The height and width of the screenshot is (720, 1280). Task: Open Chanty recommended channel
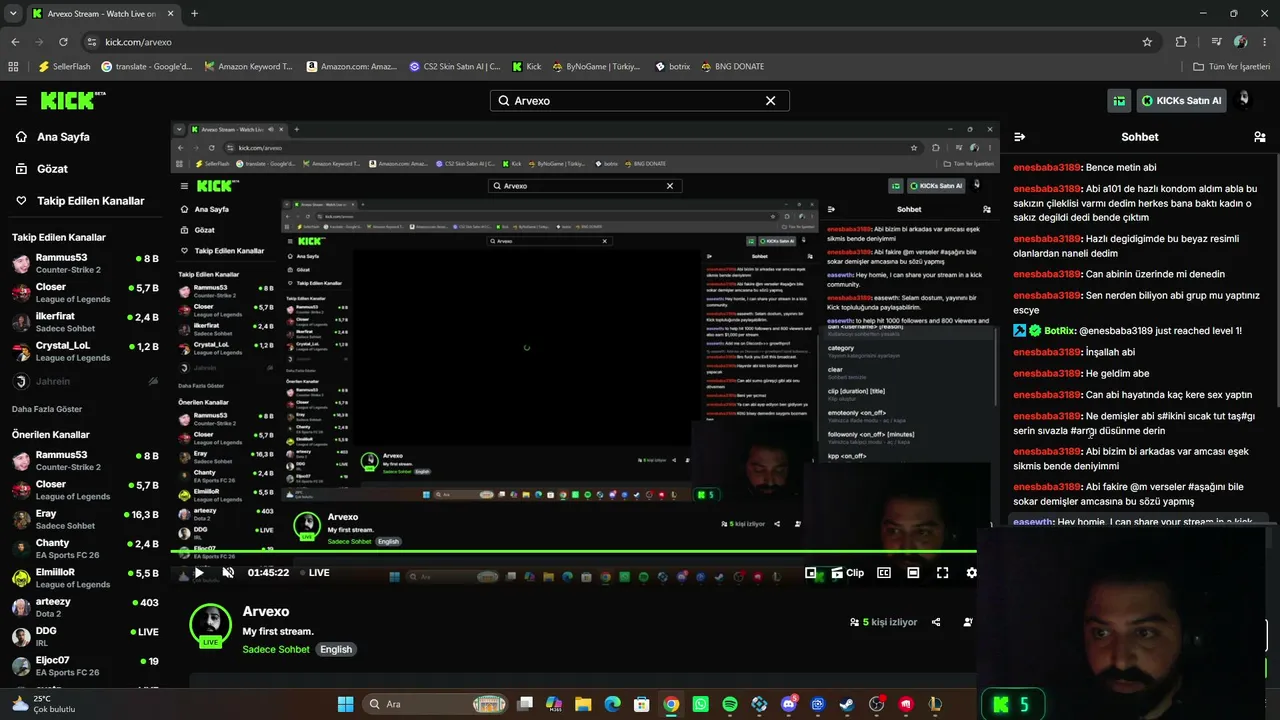click(85, 549)
